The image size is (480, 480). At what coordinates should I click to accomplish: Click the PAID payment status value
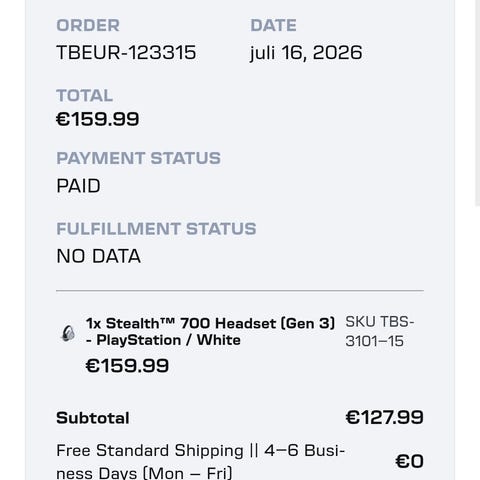coord(78,186)
